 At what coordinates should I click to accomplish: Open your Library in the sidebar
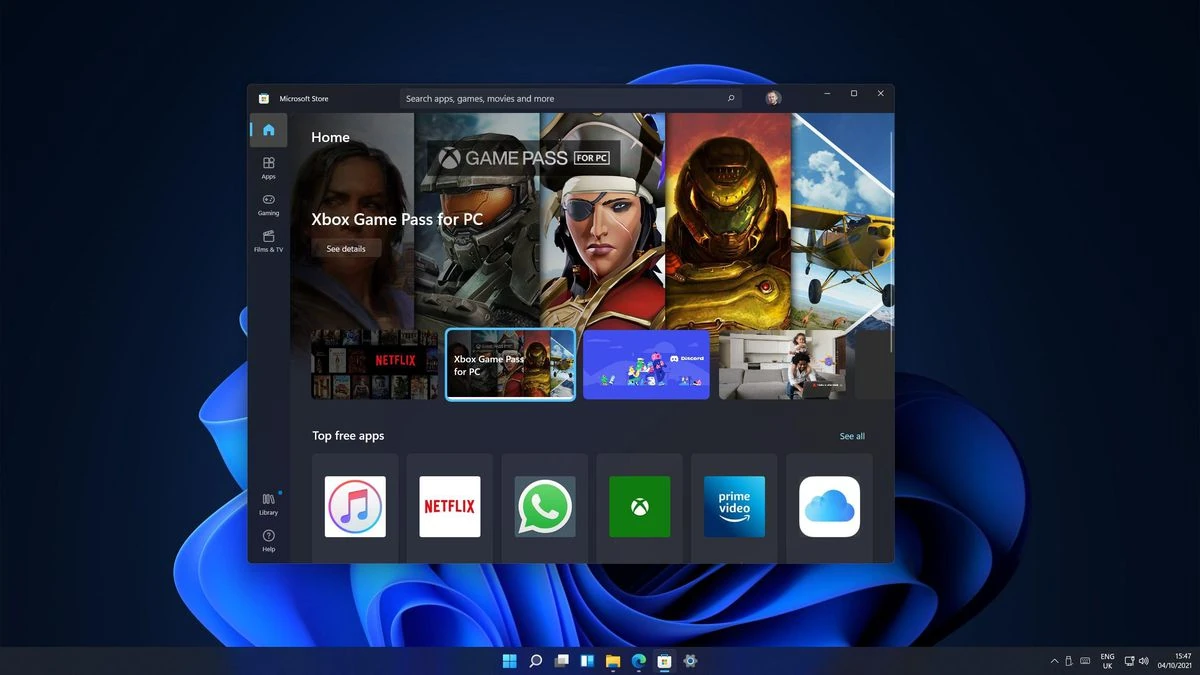click(268, 503)
